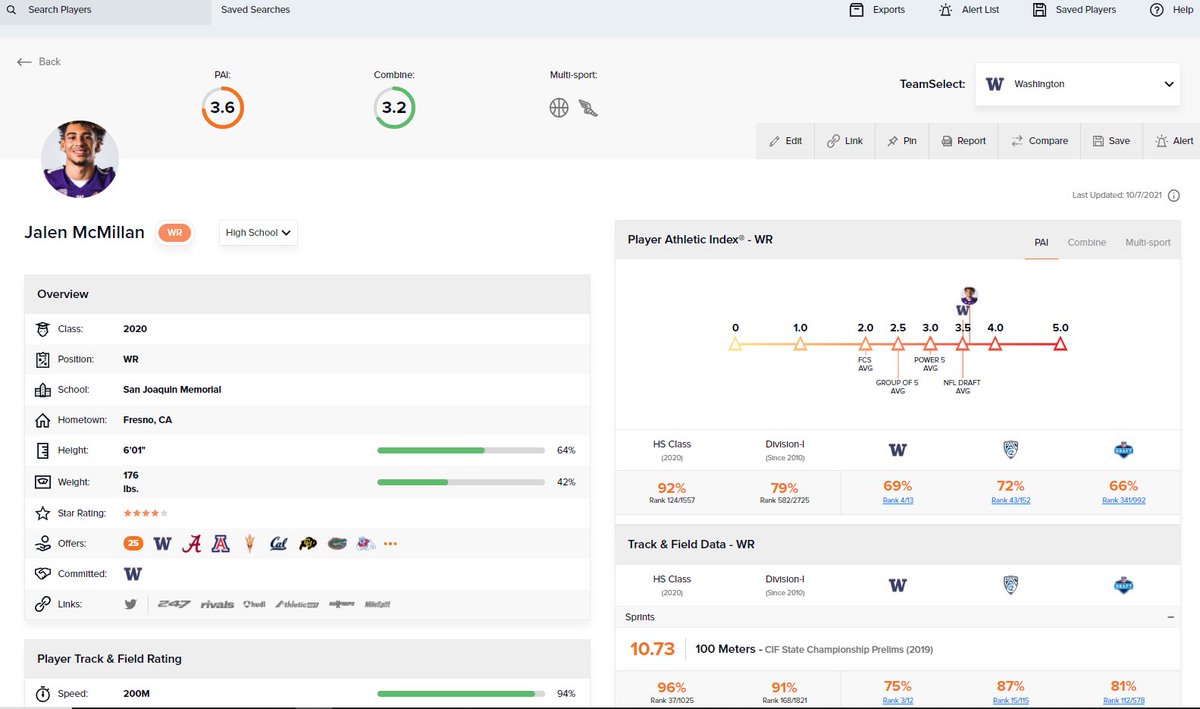The height and width of the screenshot is (709, 1200).
Task: Click the Florida Gators offer logo
Action: coord(336,544)
